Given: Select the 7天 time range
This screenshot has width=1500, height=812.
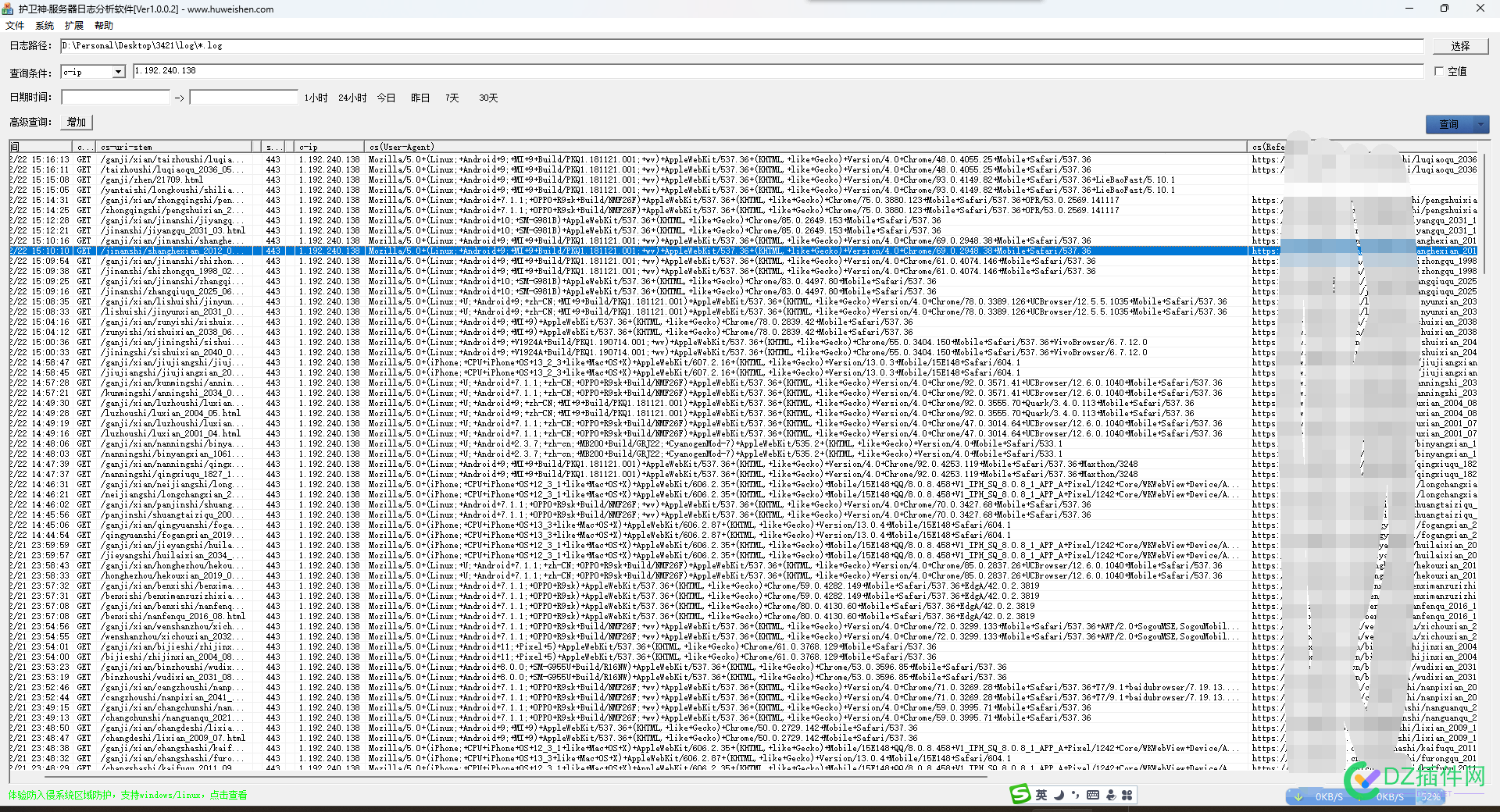Looking at the screenshot, I should pos(452,98).
